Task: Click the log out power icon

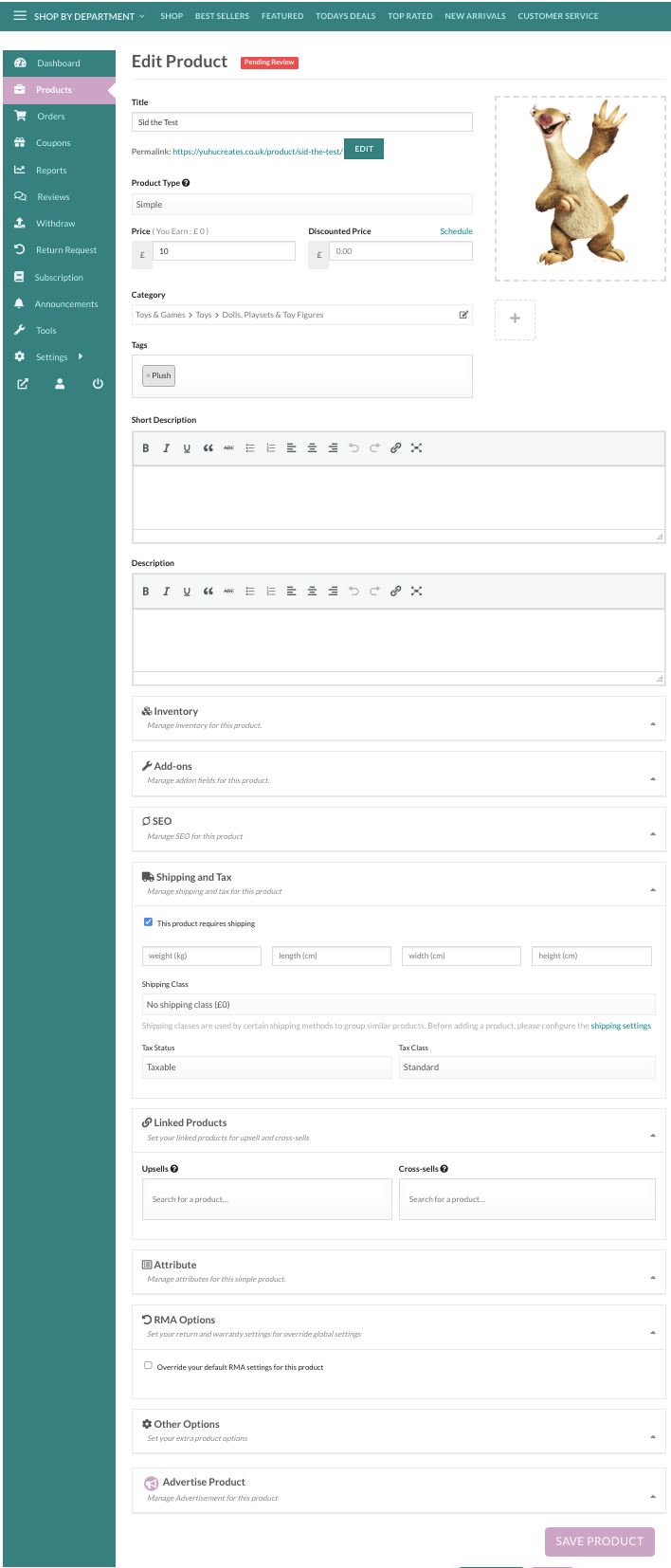Action: click(98, 384)
